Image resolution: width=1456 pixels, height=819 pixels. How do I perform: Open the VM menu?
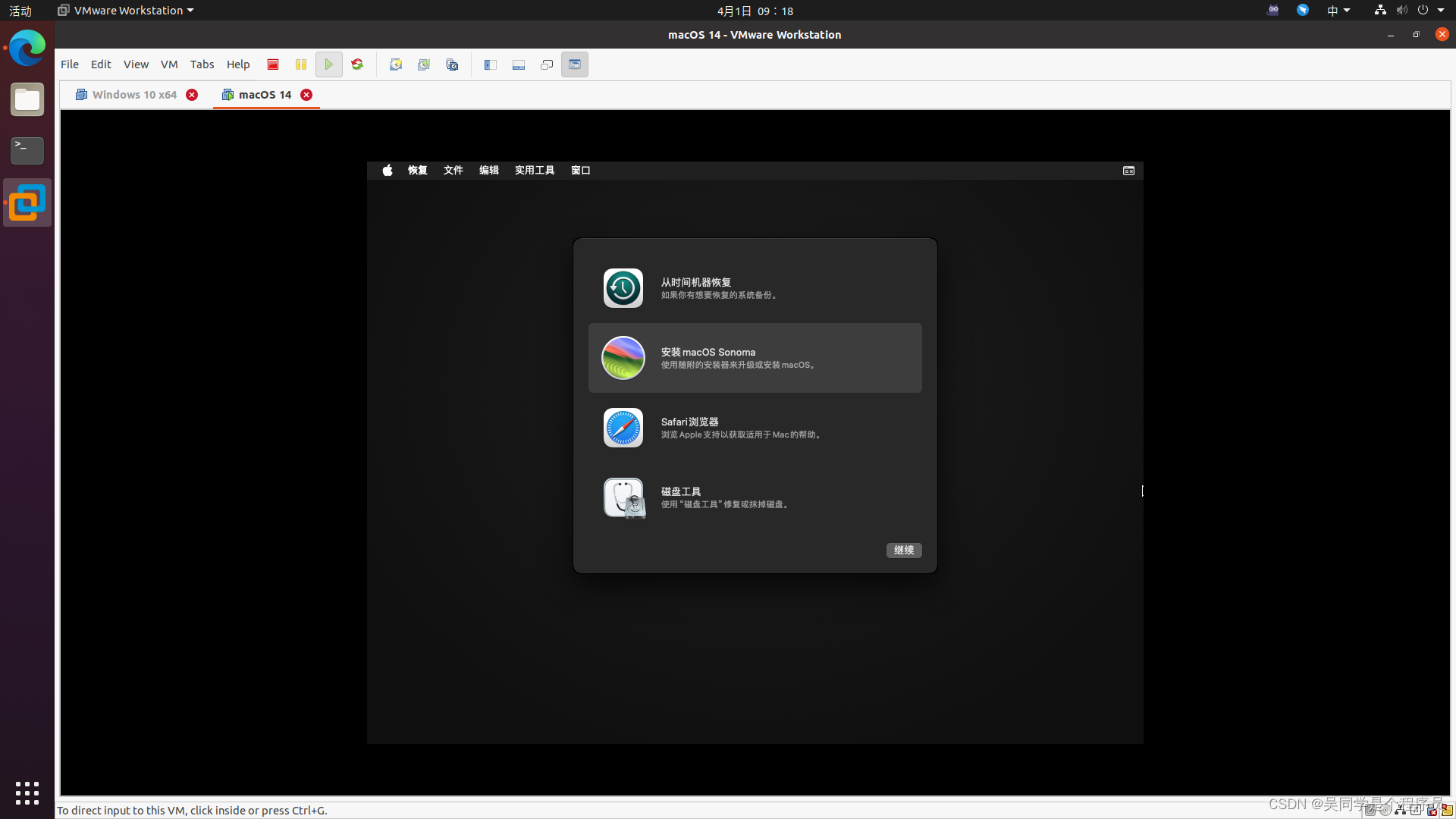169,64
